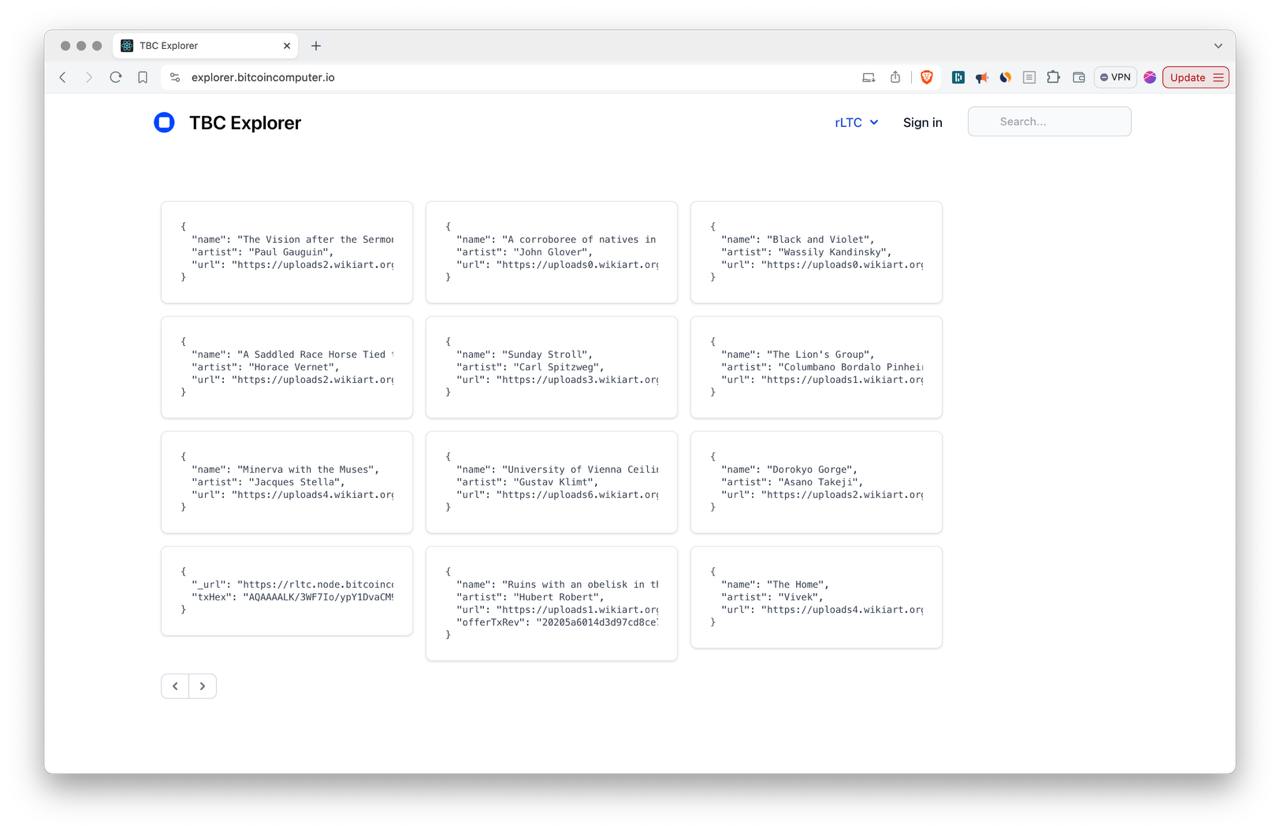Viewport: 1280px width, 832px height.
Task: Go to previous page with left chevron button
Action: coord(175,685)
